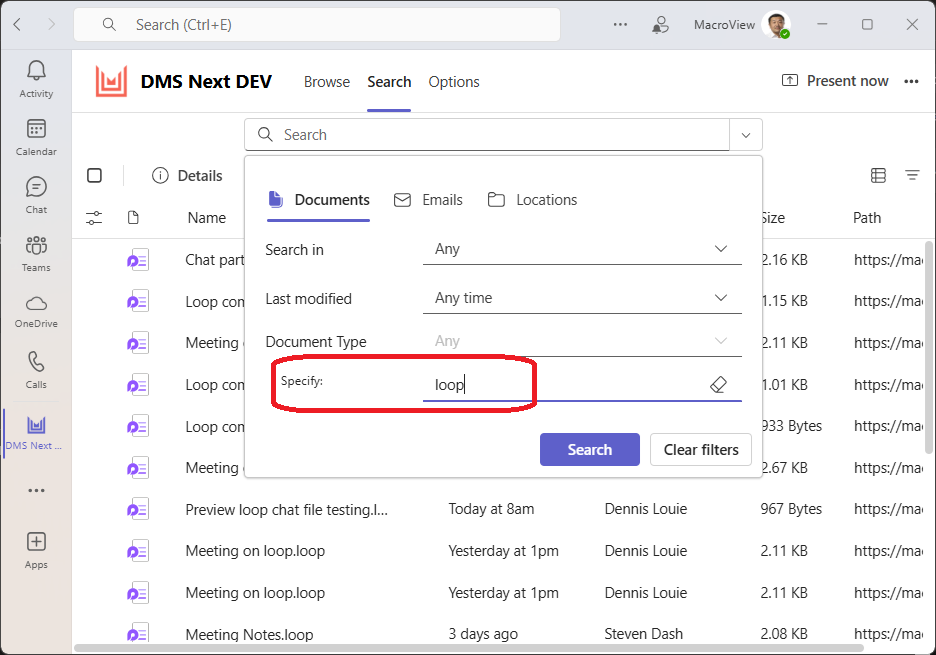This screenshot has width=936, height=655.
Task: Clear the Specify field with eraser icon
Action: (718, 385)
